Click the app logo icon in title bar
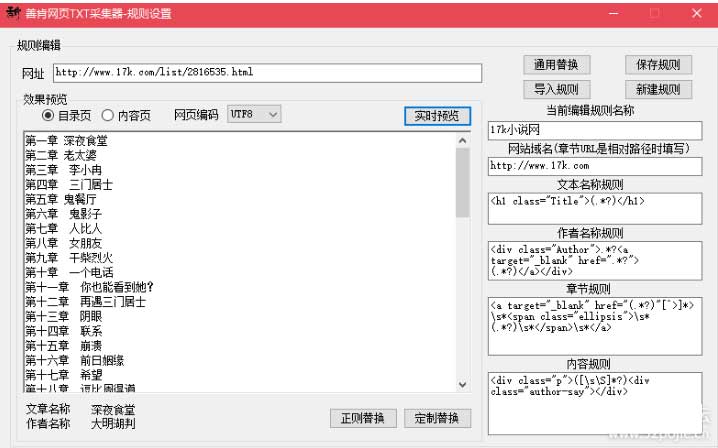The image size is (718, 448). pyautogui.click(x=13, y=13)
